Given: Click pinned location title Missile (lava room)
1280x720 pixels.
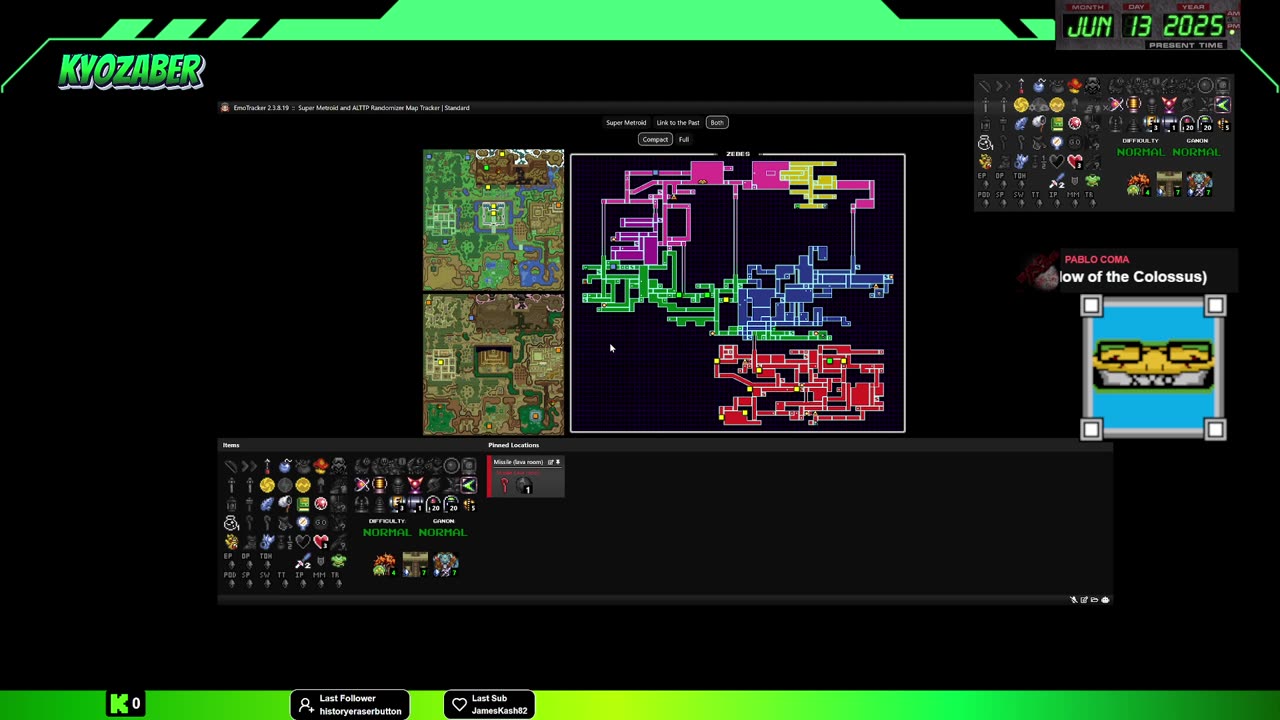Looking at the screenshot, I should 518,462.
